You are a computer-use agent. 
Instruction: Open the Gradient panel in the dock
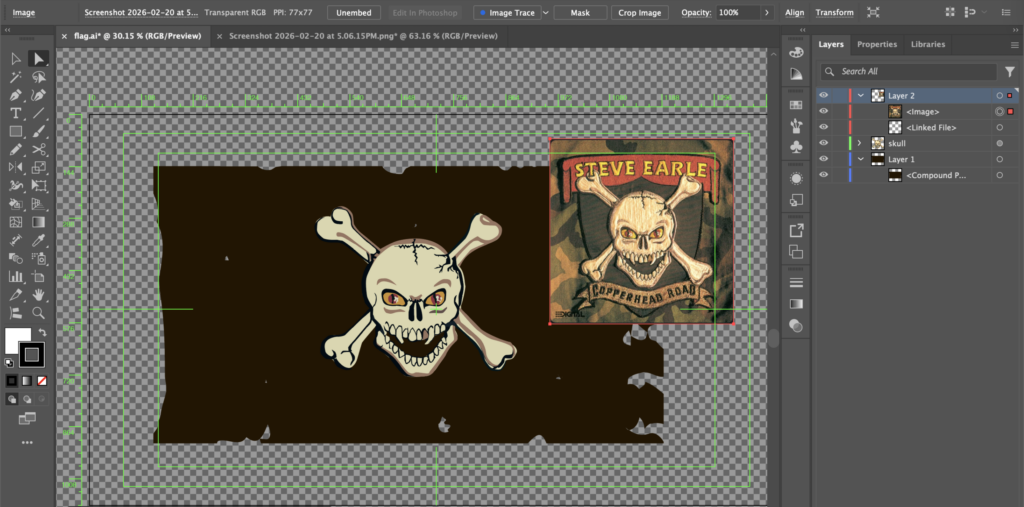pos(796,303)
